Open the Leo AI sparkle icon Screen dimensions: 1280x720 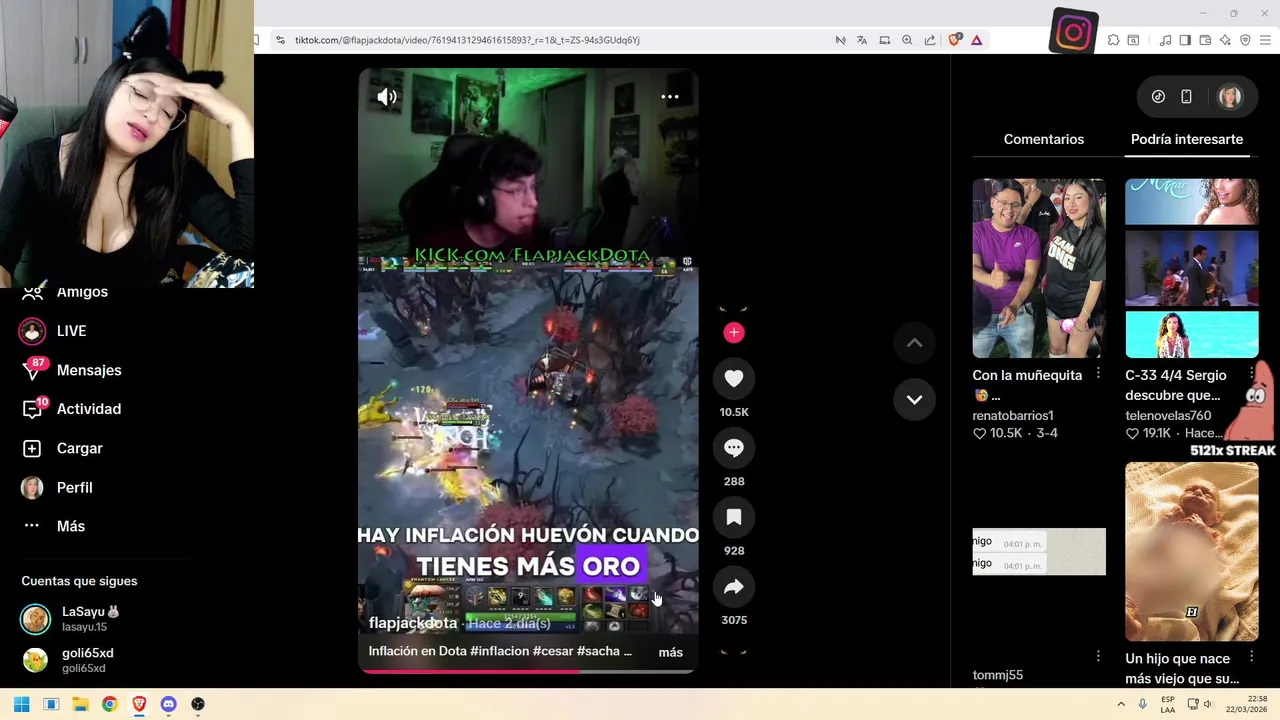click(x=1225, y=40)
